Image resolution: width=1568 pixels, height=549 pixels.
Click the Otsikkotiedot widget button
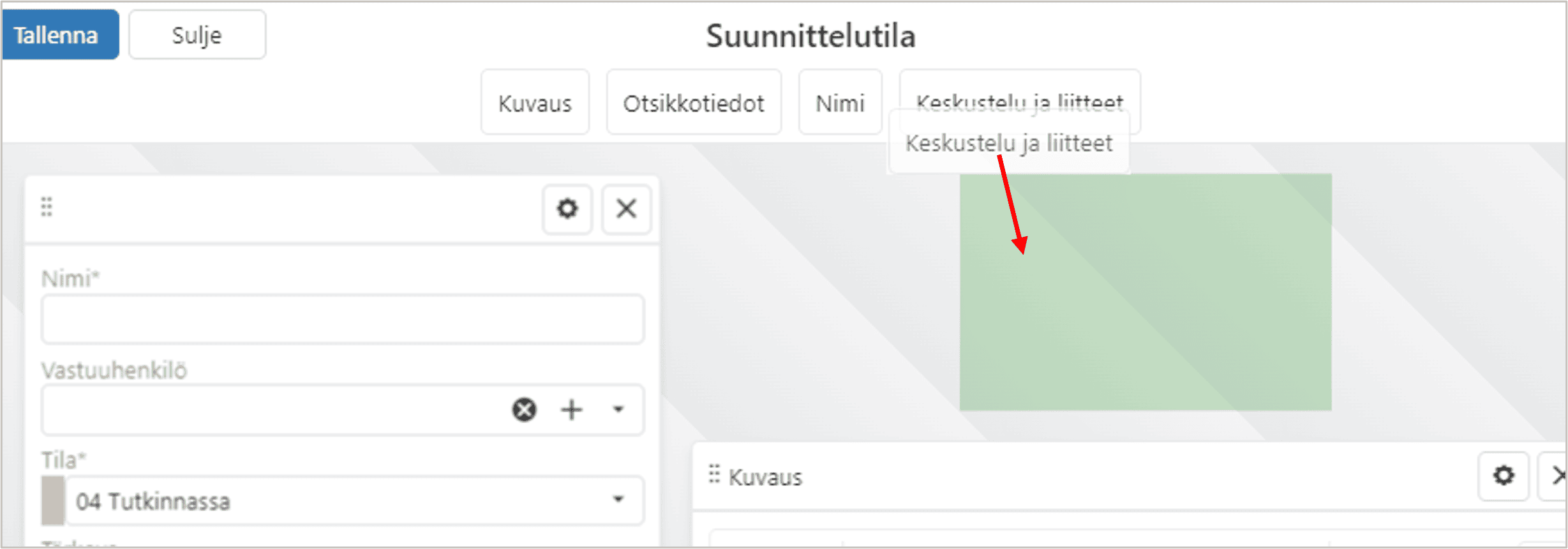coord(694,103)
